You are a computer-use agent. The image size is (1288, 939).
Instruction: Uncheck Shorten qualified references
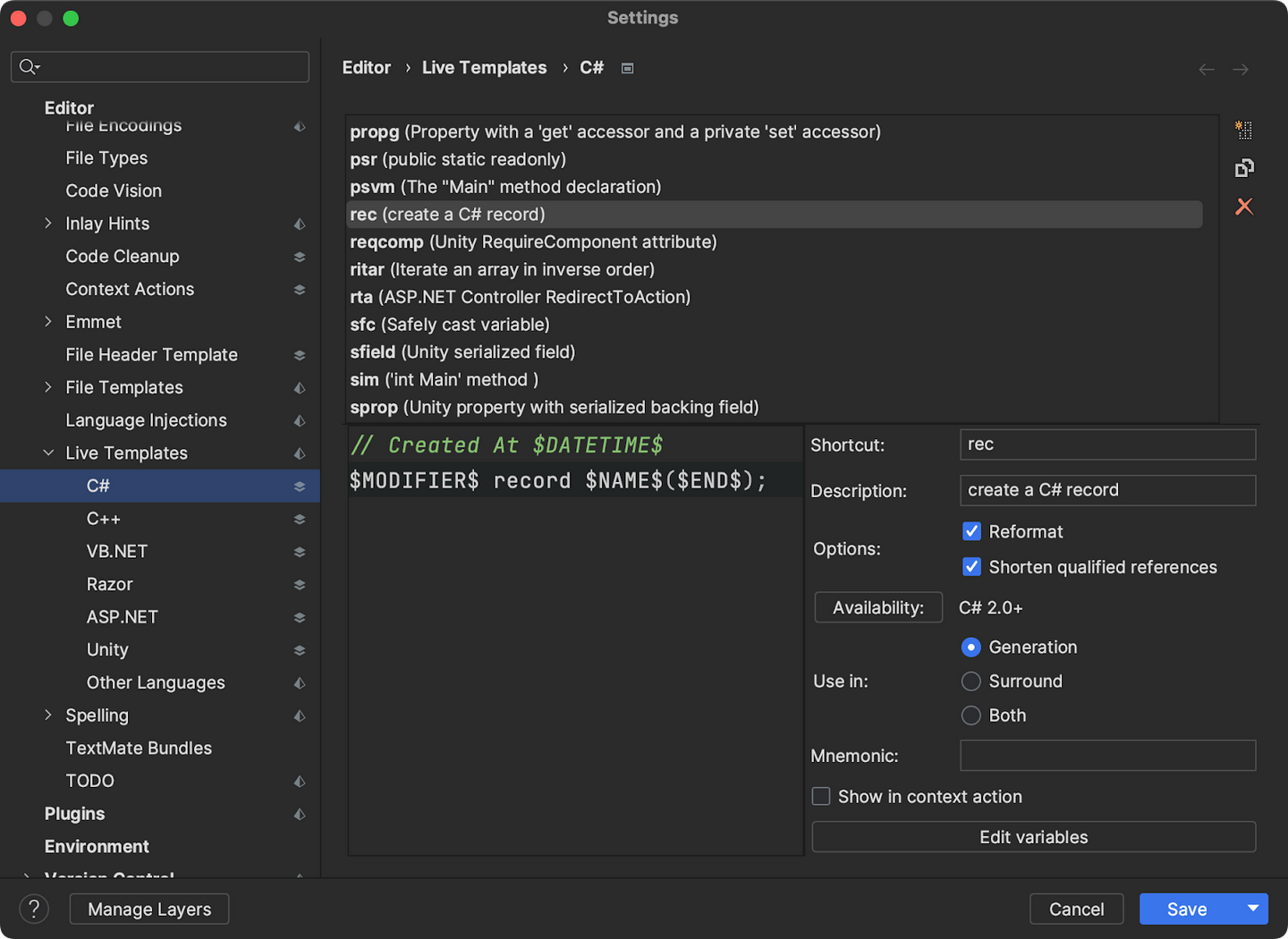[x=971, y=567]
